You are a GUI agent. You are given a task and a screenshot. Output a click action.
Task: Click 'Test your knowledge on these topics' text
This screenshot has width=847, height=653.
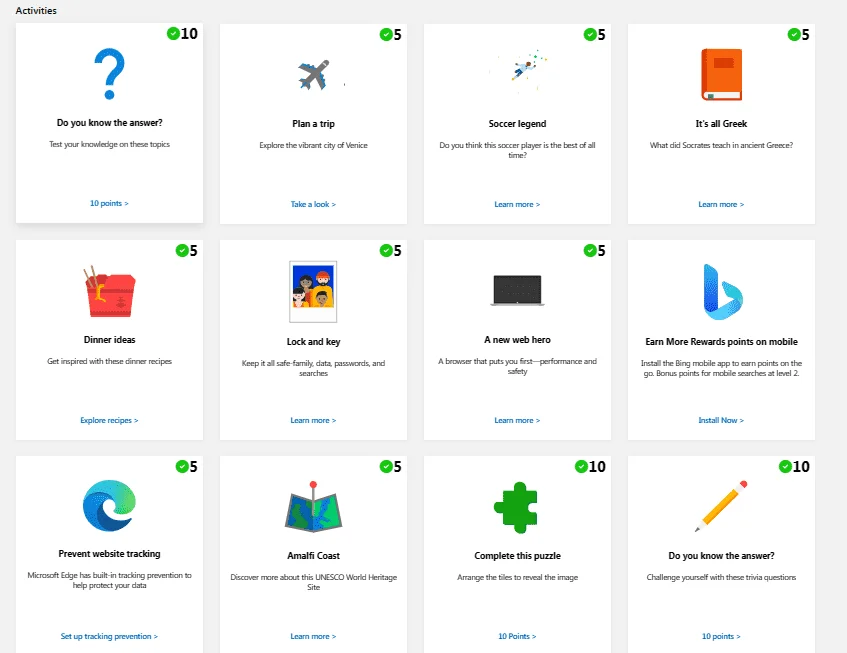pos(109,144)
